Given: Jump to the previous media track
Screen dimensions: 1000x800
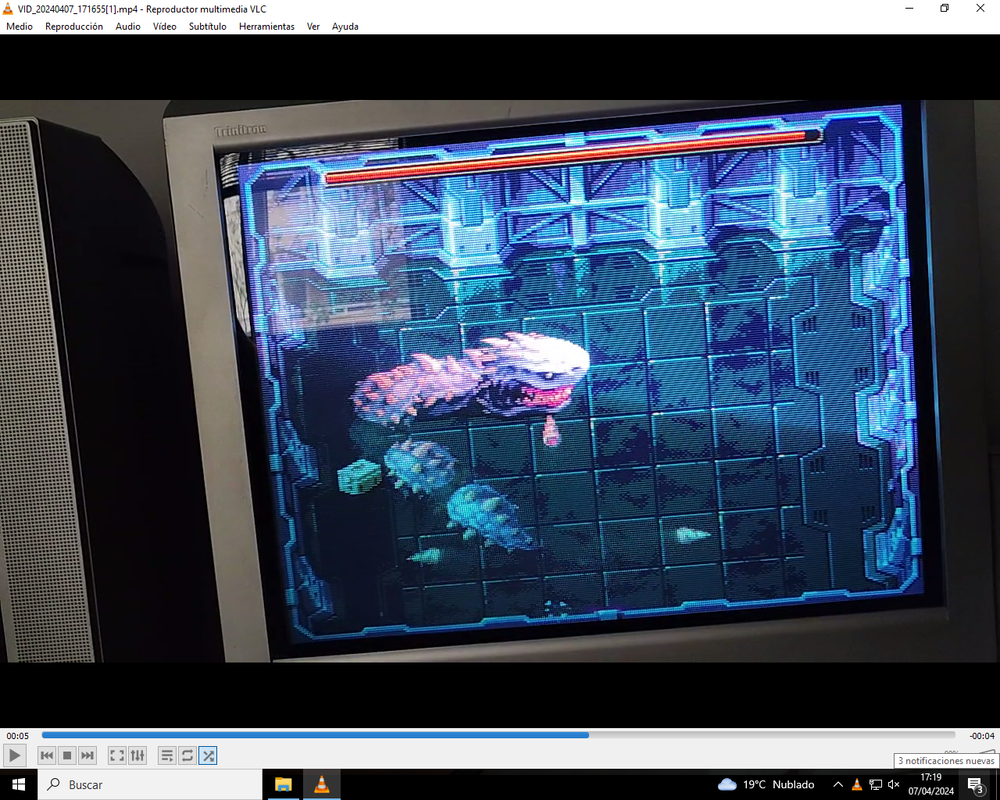Looking at the screenshot, I should click(x=47, y=756).
